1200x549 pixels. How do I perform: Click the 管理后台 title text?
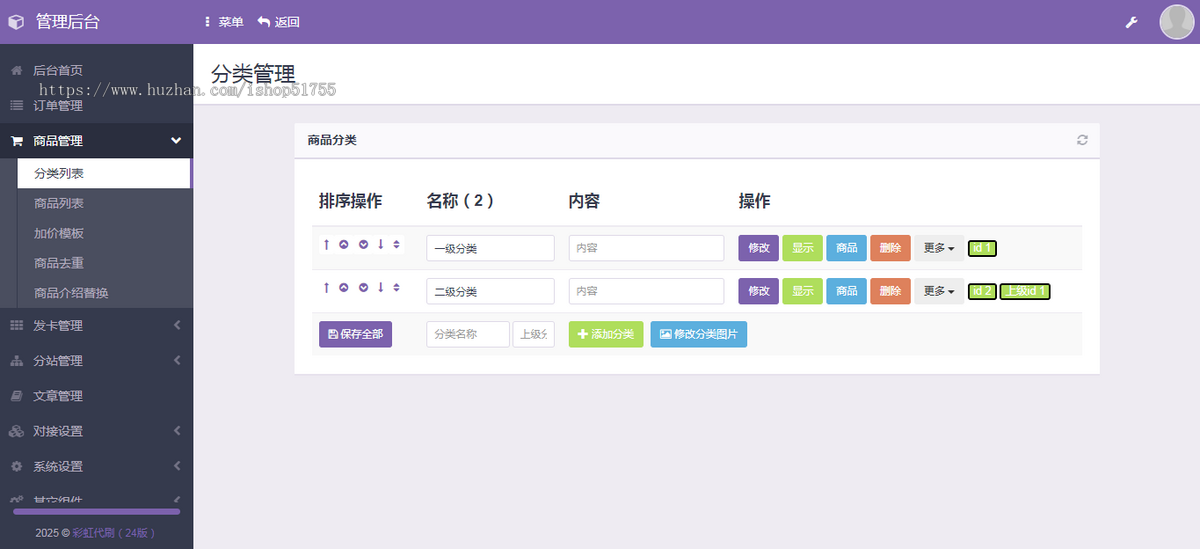click(x=68, y=21)
